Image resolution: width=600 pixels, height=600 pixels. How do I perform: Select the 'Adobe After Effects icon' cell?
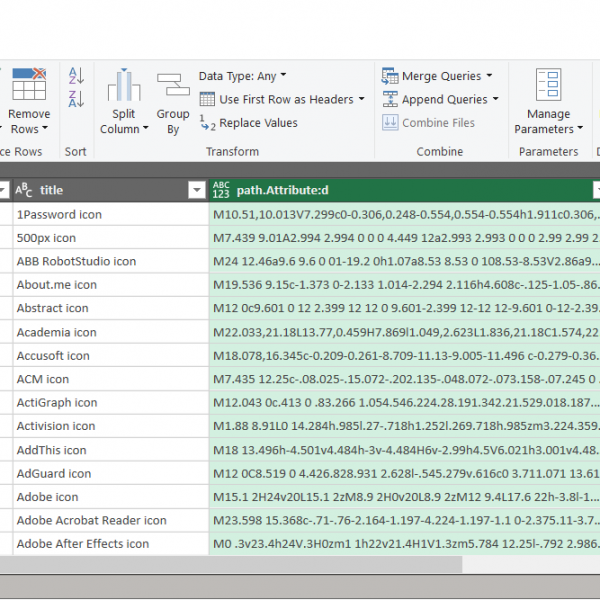(111, 543)
